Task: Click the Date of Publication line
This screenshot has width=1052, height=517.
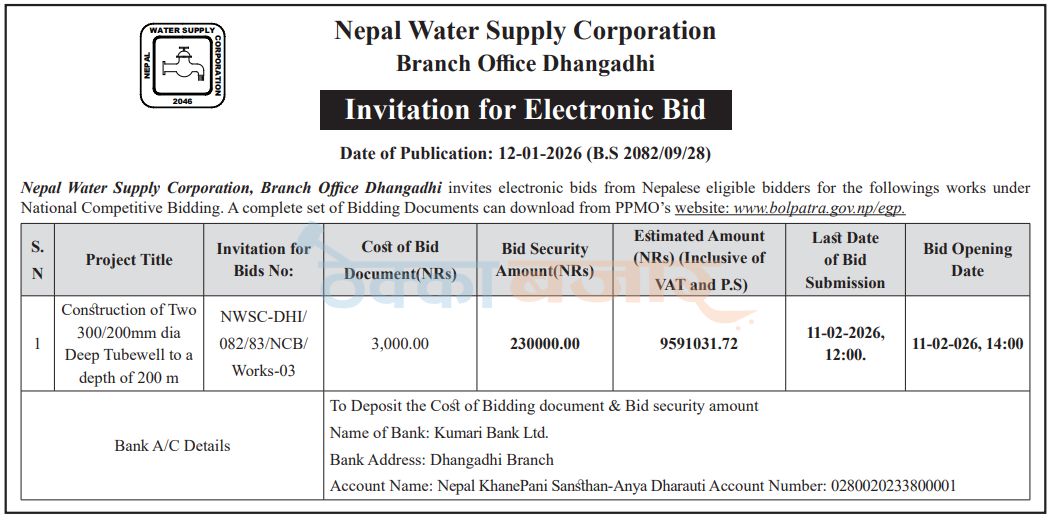Action: [525, 154]
